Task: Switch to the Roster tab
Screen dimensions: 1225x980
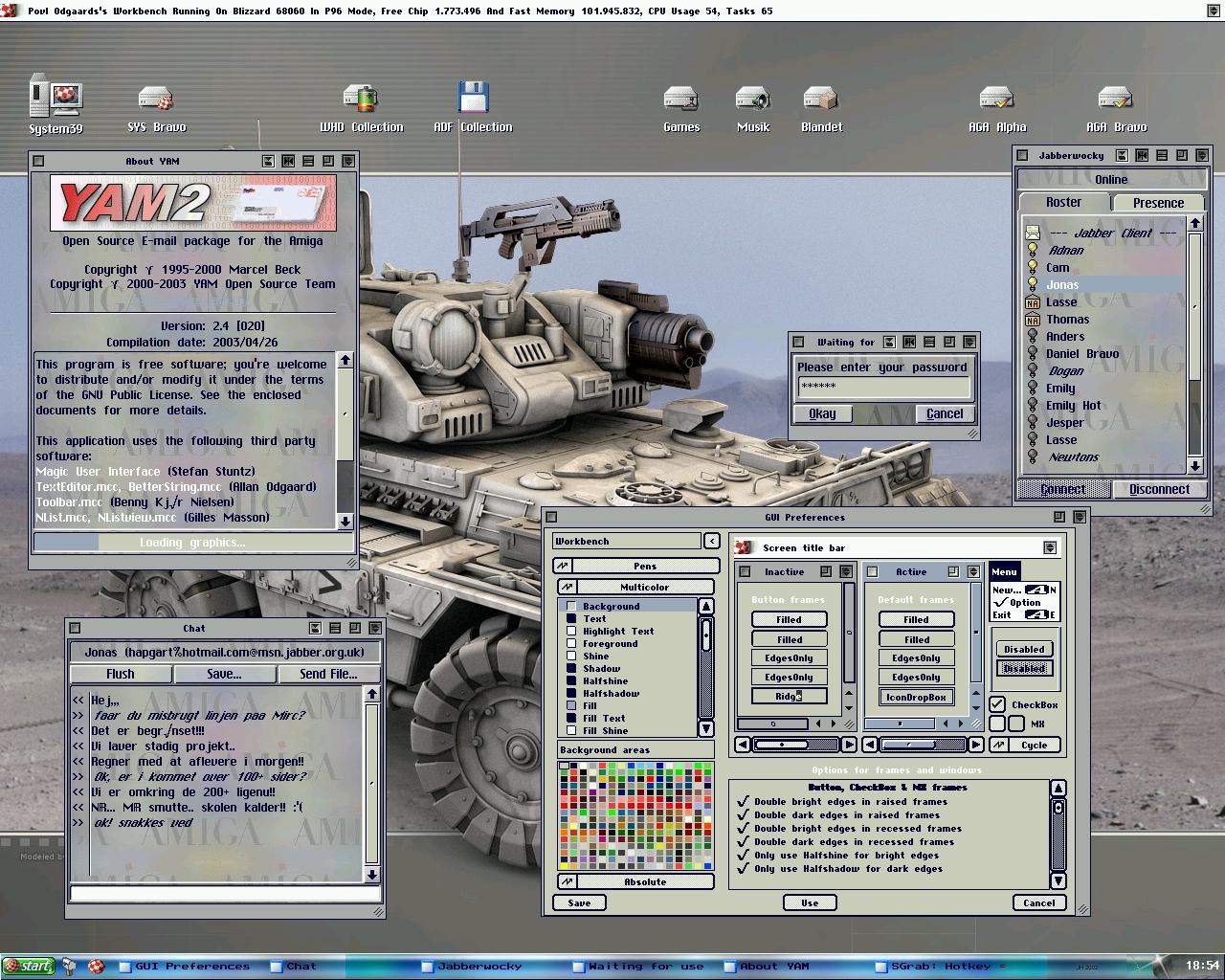Action: coord(1063,203)
